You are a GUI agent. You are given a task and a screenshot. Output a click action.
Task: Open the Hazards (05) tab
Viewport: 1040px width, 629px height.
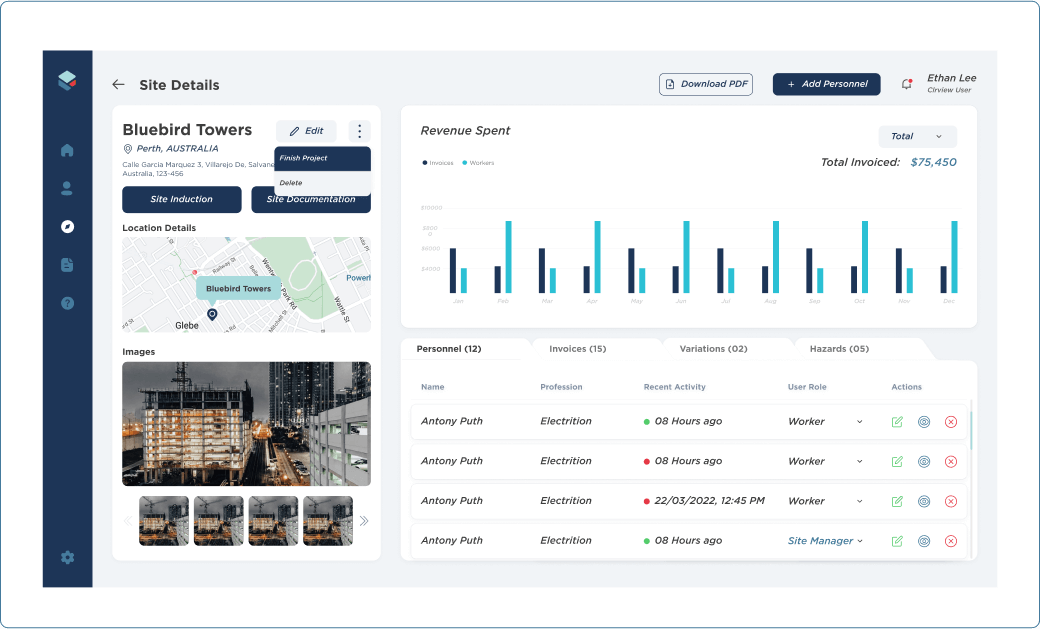click(x=838, y=349)
